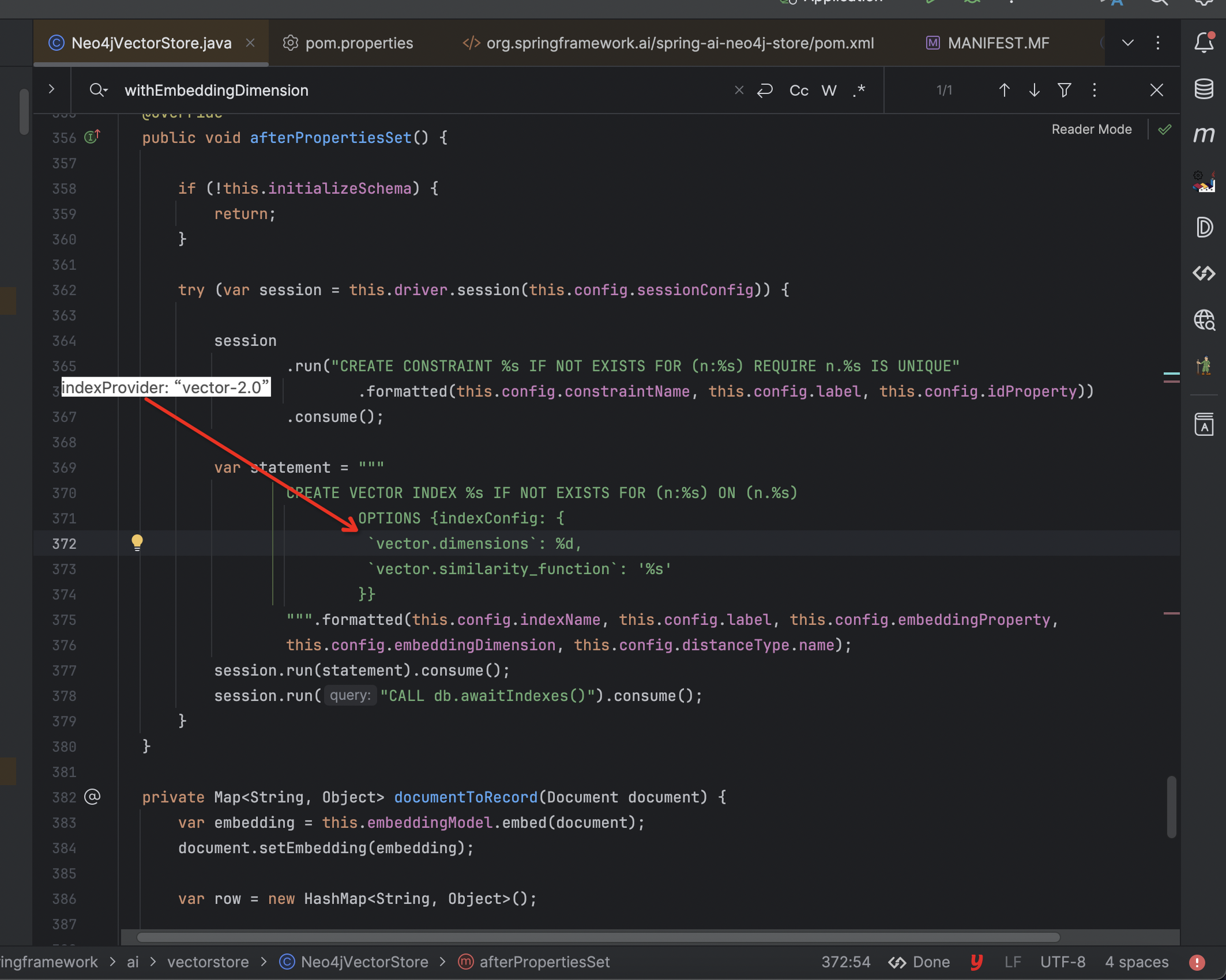The height and width of the screenshot is (980, 1226).
Task: Insert new line in search field
Action: tap(765, 91)
